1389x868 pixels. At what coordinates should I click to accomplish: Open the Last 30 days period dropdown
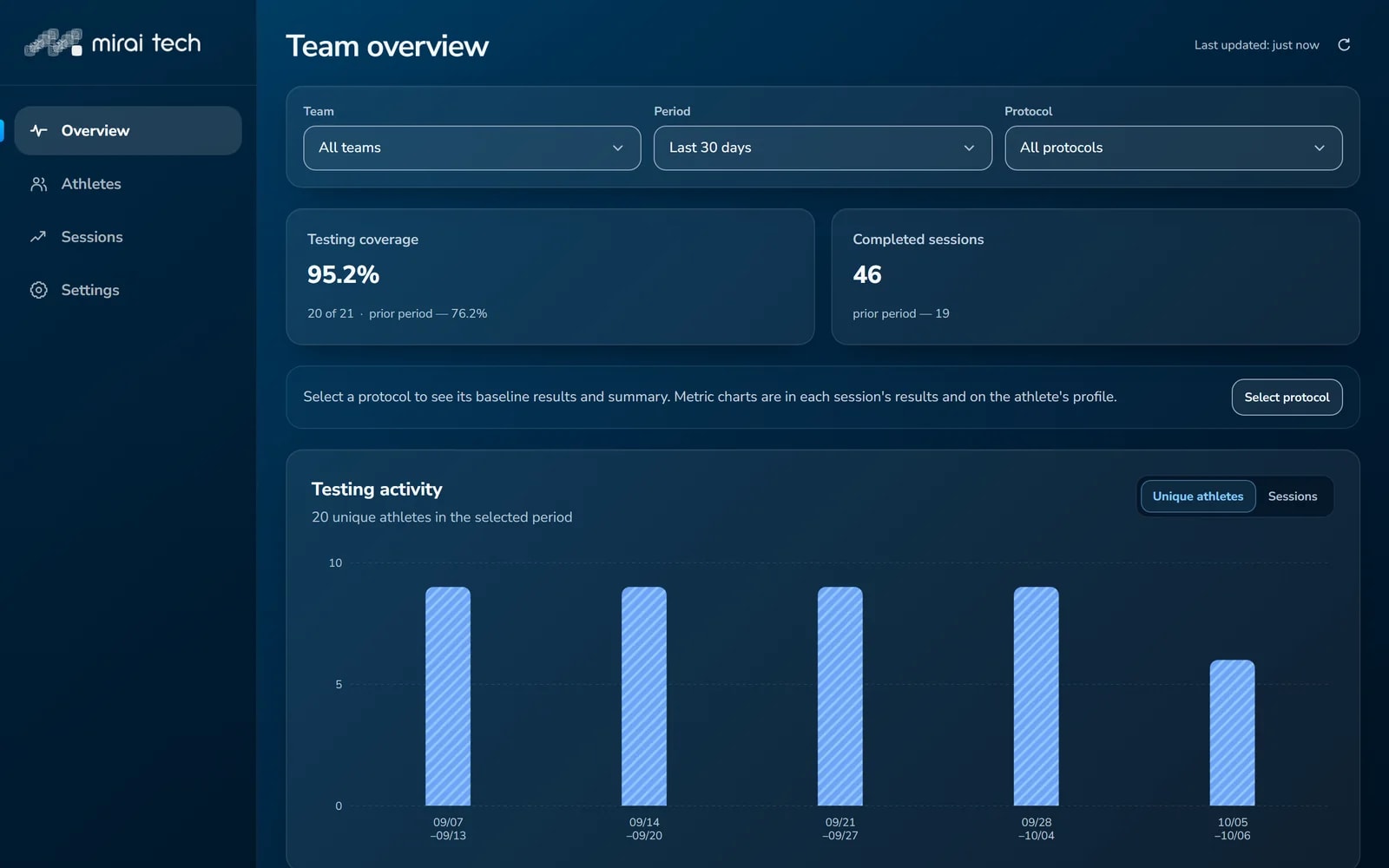click(823, 148)
